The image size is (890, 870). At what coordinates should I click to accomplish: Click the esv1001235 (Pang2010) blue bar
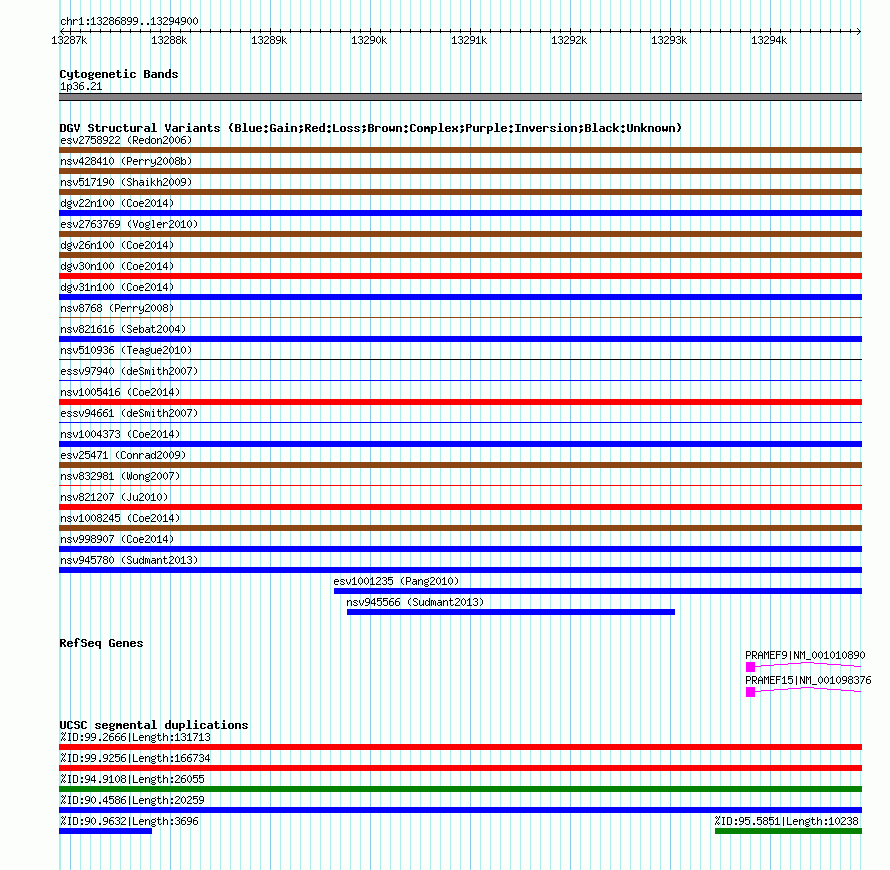pos(598,591)
